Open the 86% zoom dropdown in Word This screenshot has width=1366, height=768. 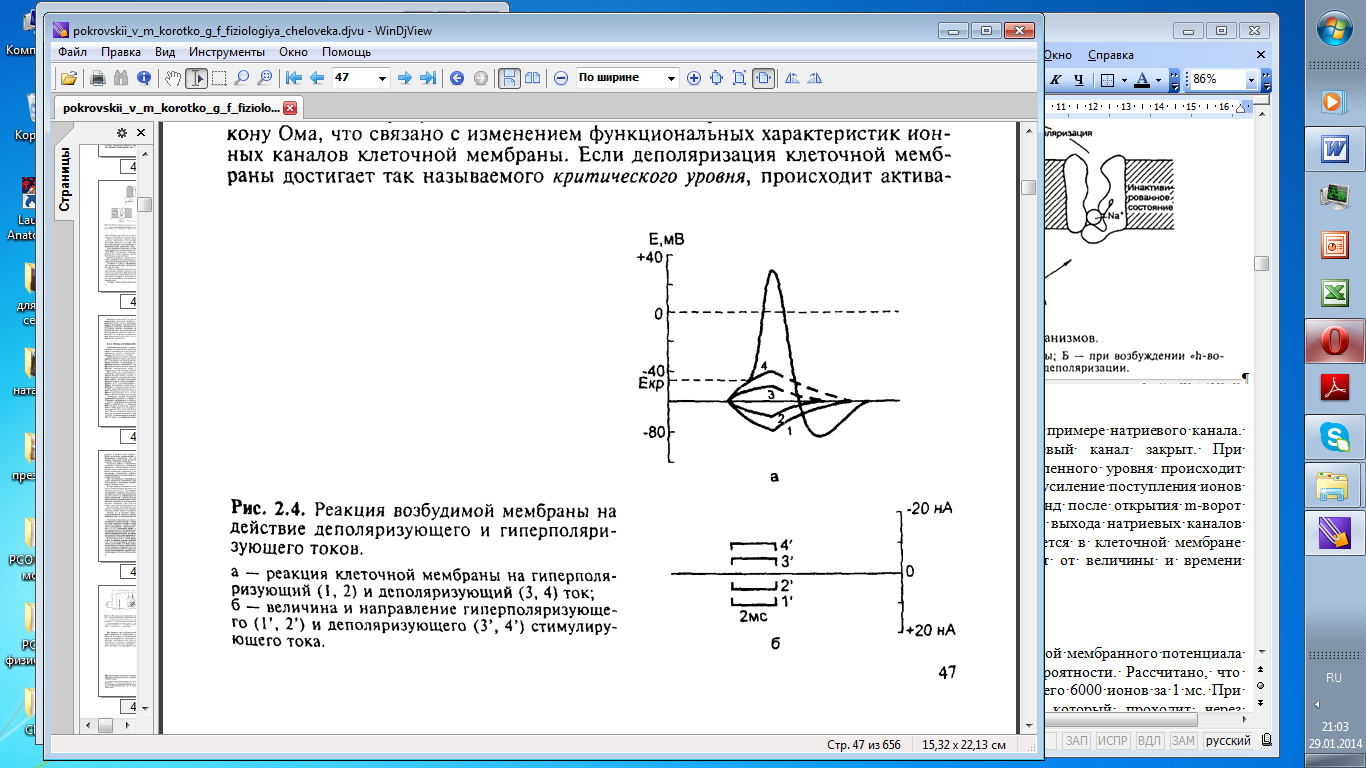pyautogui.click(x=1251, y=80)
